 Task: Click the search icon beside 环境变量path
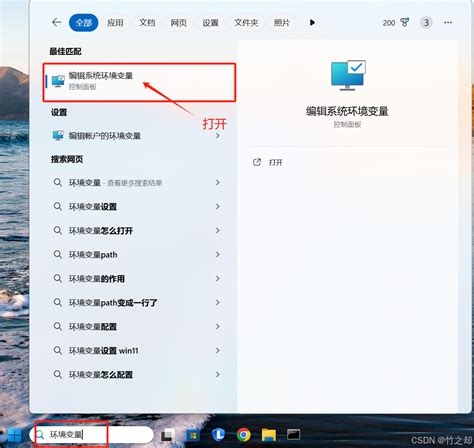pos(58,255)
